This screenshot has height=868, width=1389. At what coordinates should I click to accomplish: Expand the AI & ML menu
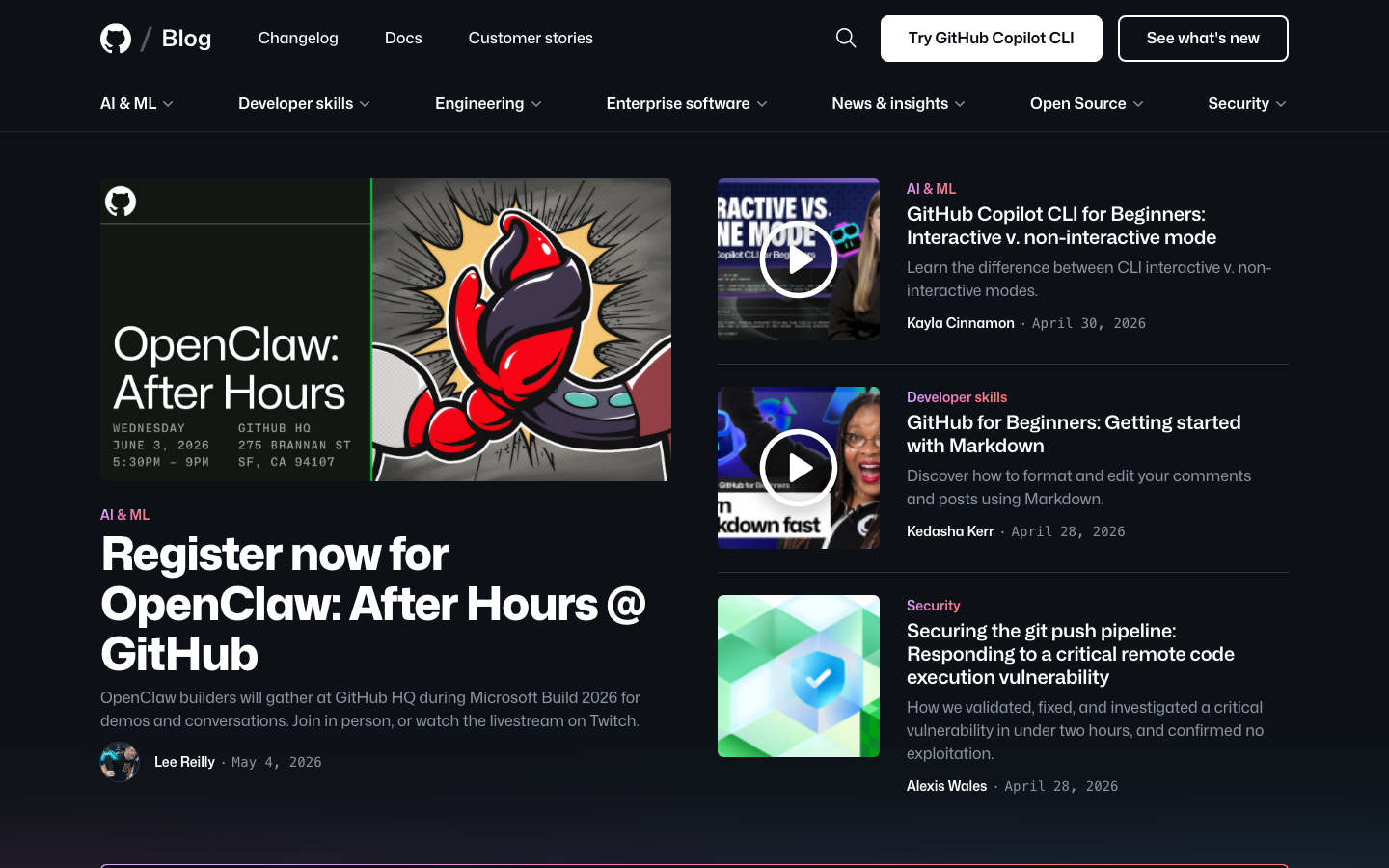137,103
